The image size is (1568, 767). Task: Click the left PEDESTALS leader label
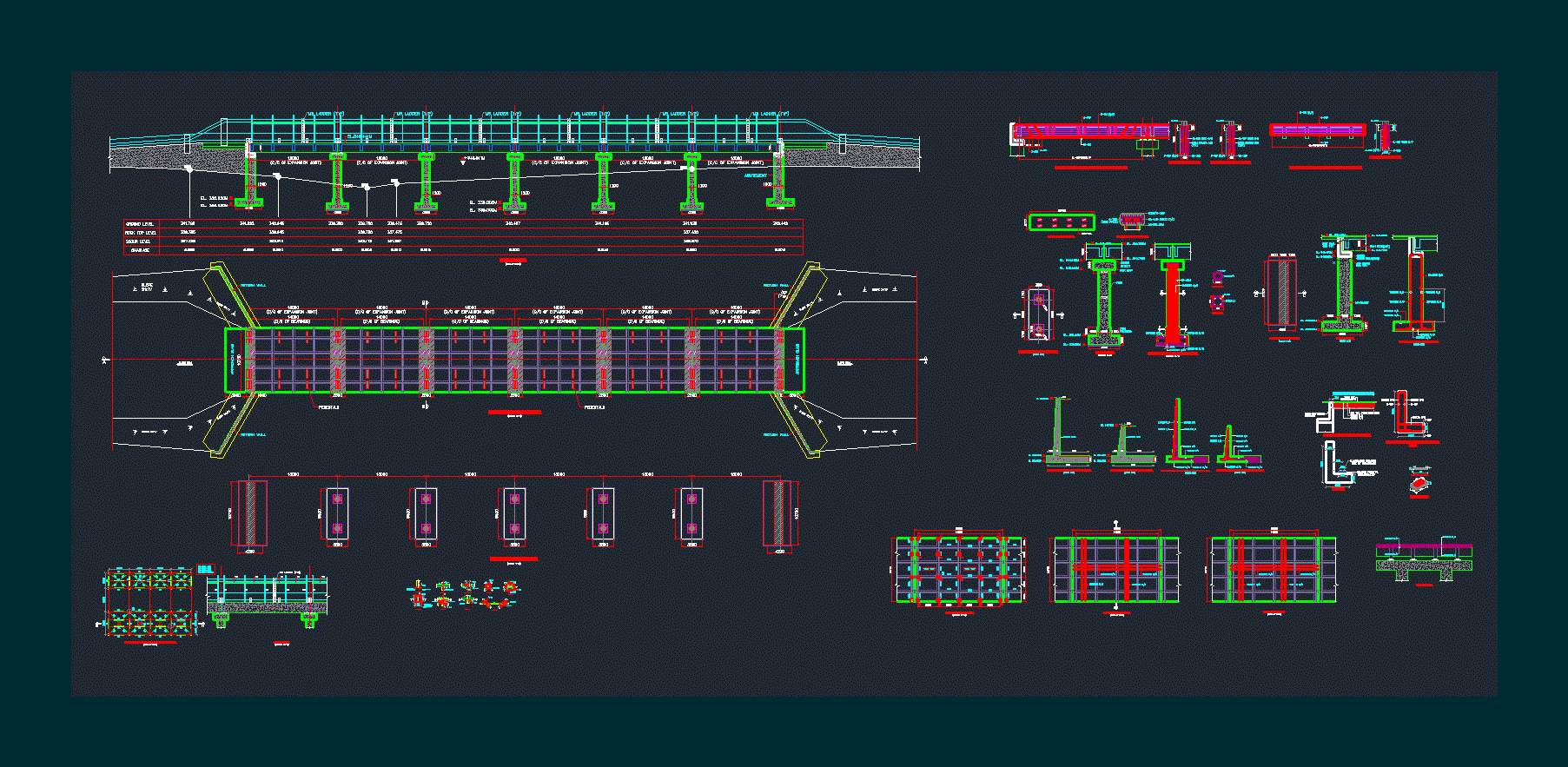pyautogui.click(x=327, y=407)
